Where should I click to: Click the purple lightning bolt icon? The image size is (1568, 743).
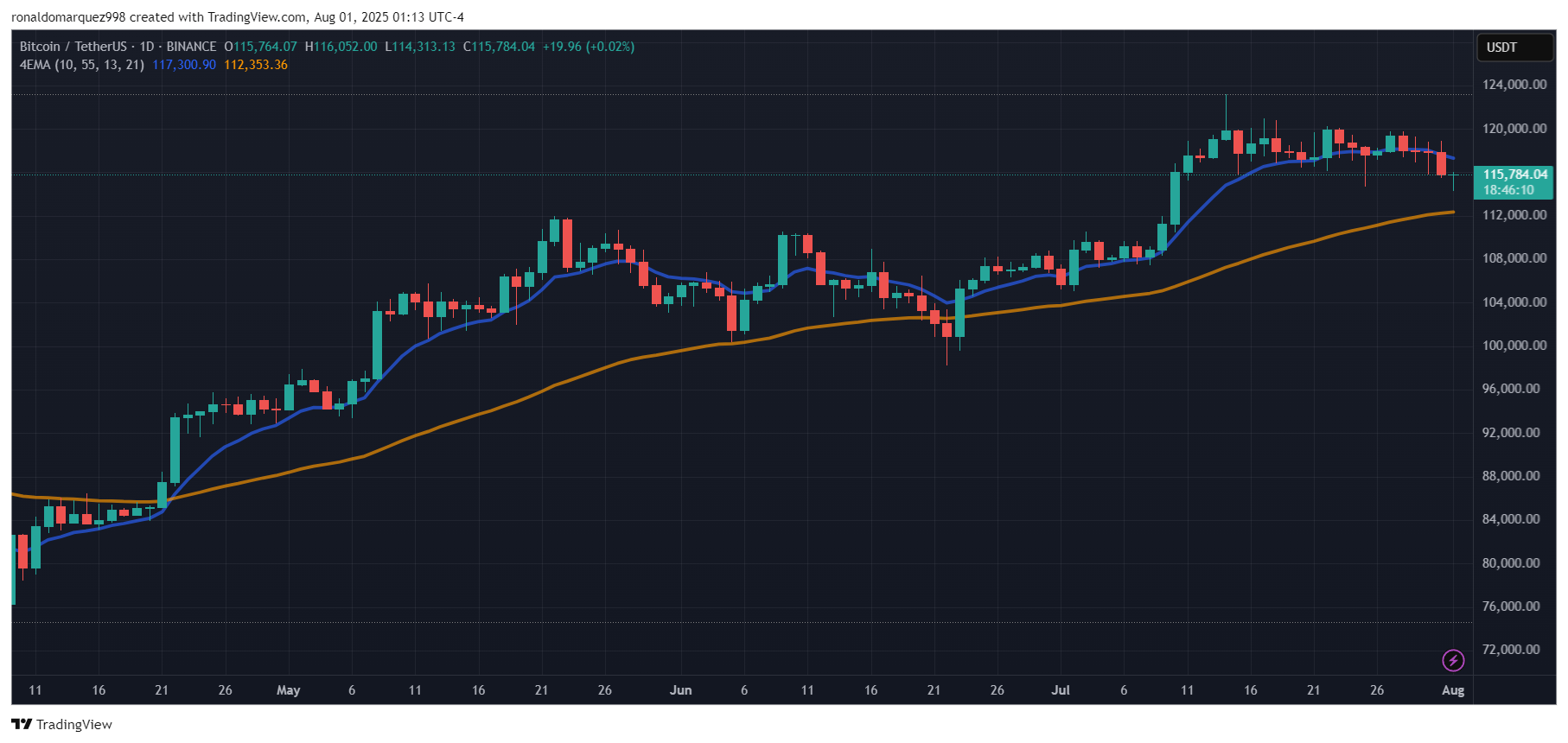pos(1453,660)
